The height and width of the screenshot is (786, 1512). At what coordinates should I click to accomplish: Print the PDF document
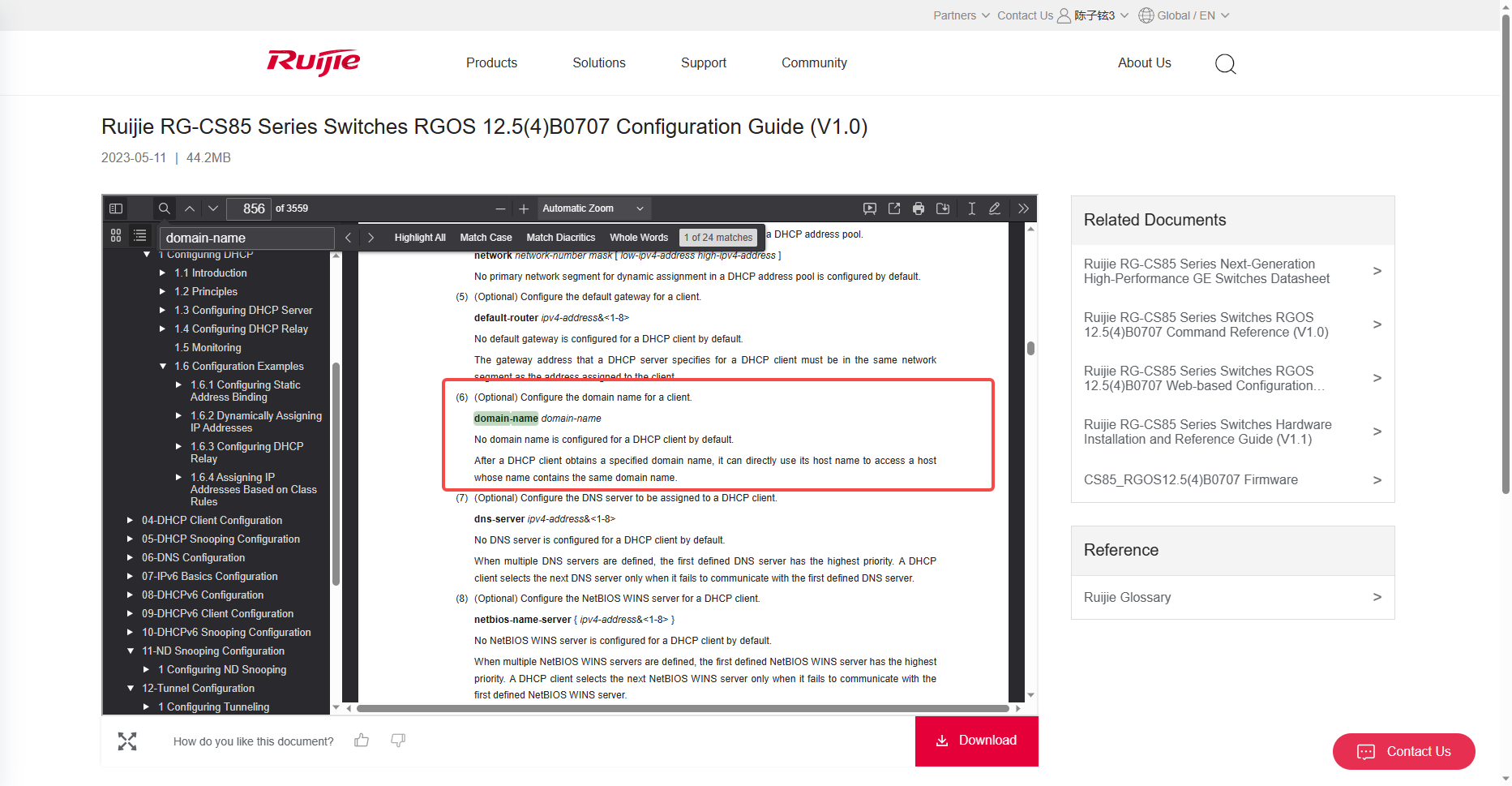919,208
